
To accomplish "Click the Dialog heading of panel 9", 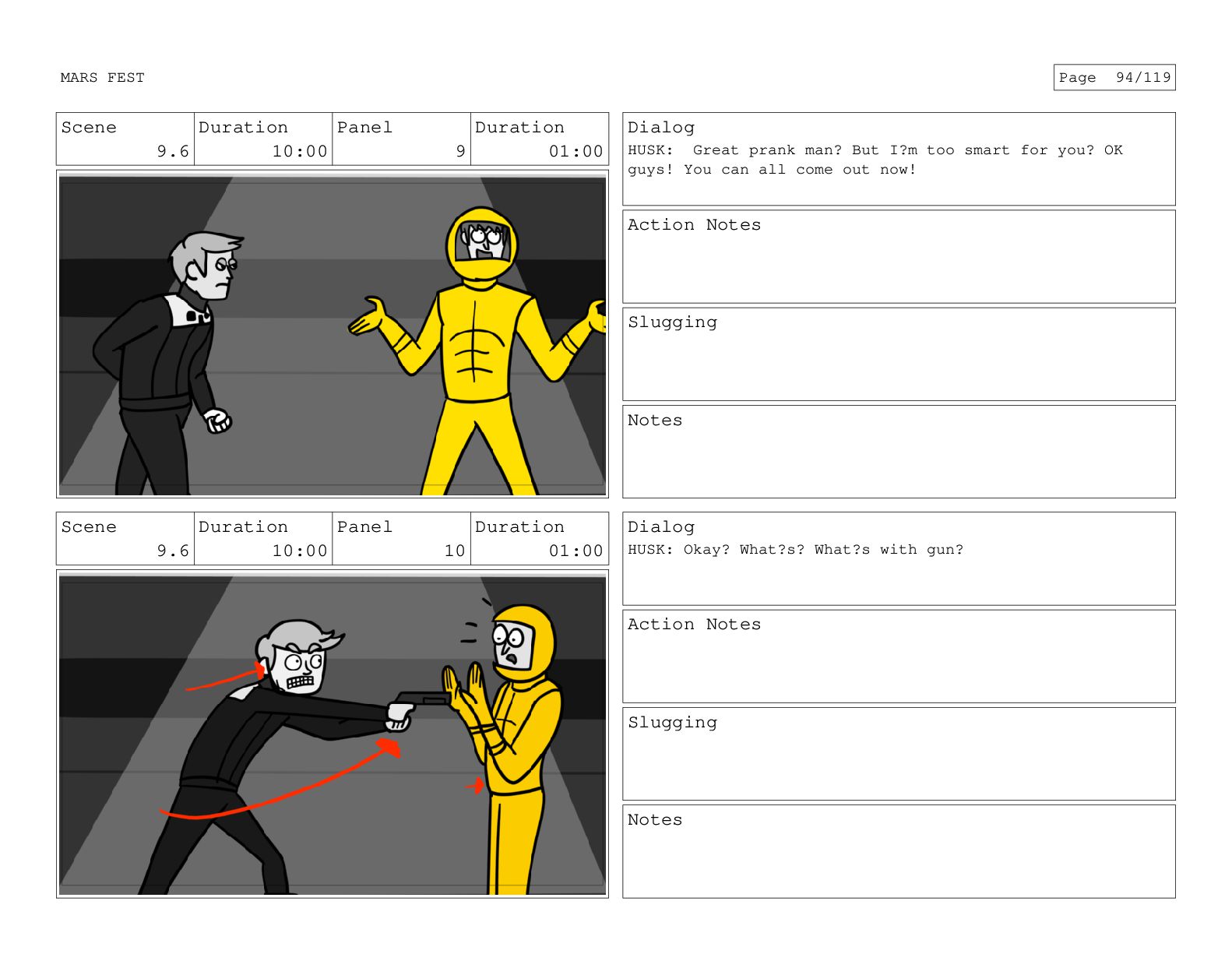I will [661, 128].
